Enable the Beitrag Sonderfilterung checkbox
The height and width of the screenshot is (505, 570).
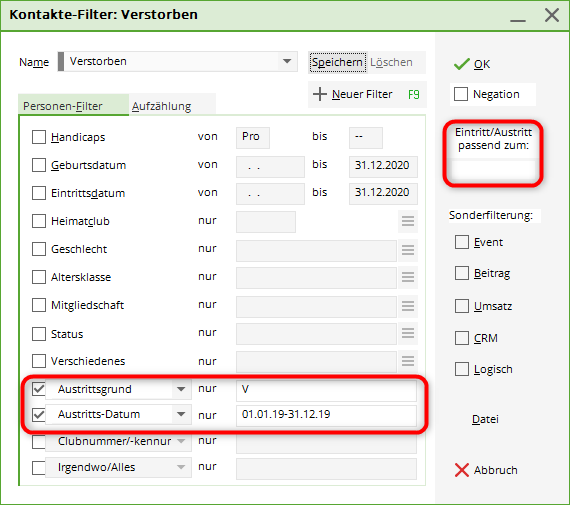[x=462, y=273]
